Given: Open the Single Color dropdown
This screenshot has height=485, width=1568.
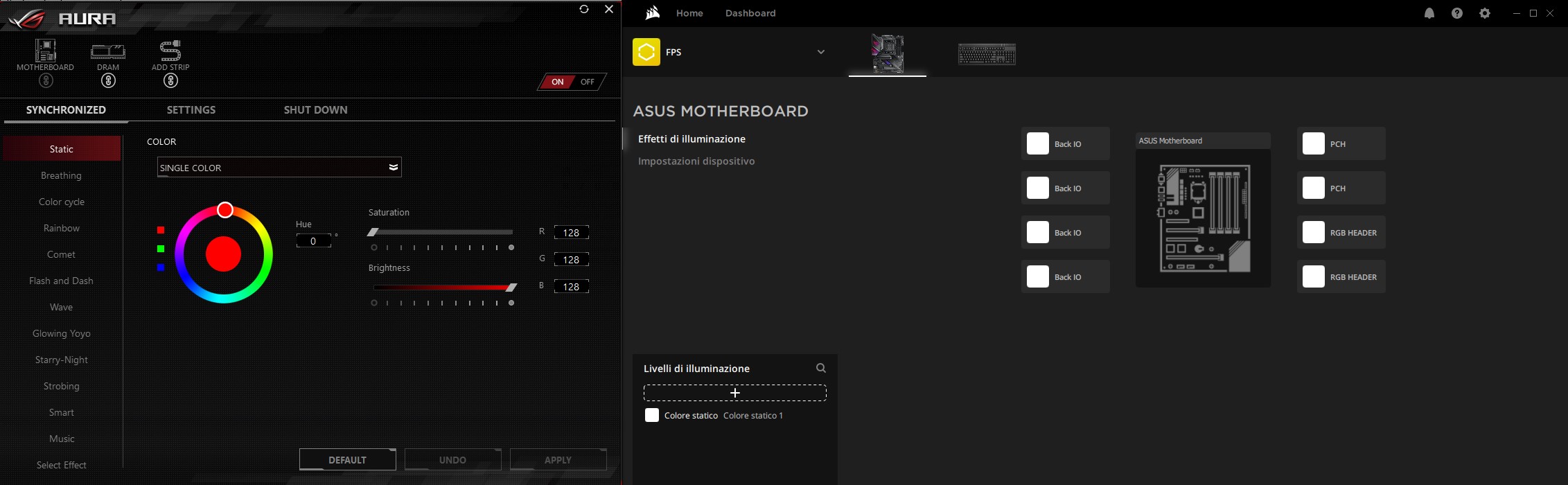Looking at the screenshot, I should pyautogui.click(x=279, y=168).
